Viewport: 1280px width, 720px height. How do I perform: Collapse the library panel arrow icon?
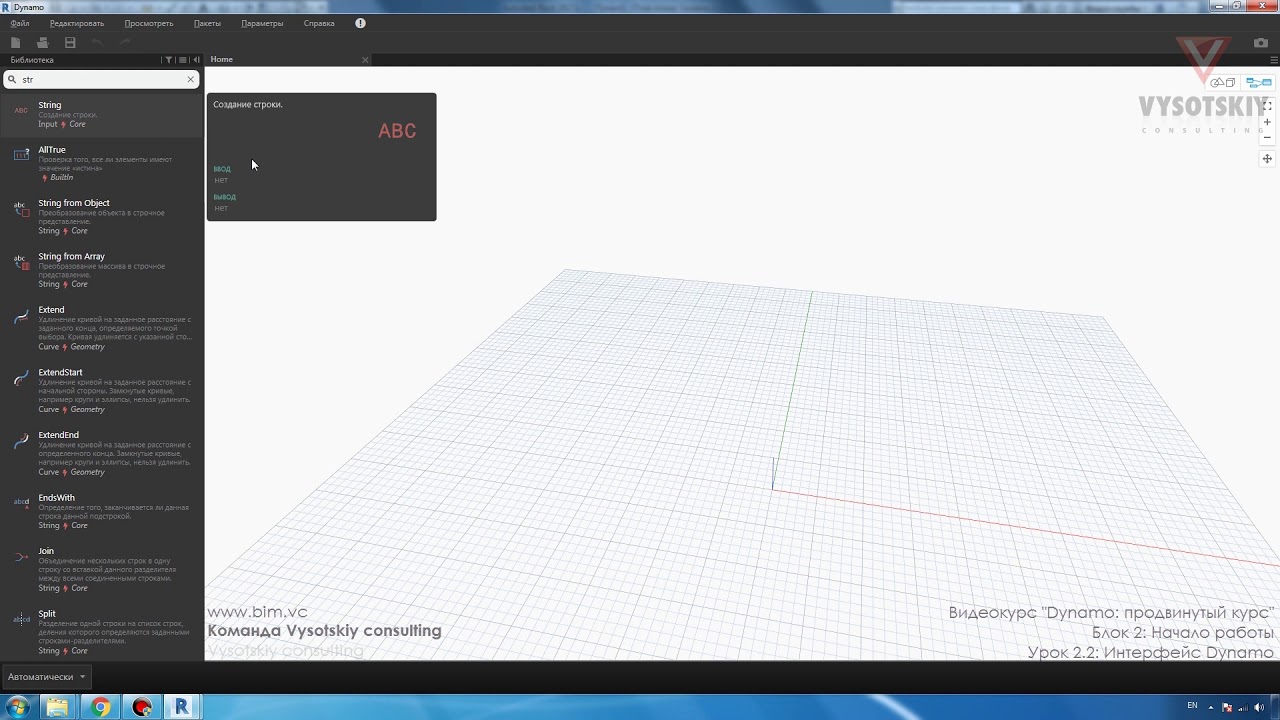click(x=196, y=60)
